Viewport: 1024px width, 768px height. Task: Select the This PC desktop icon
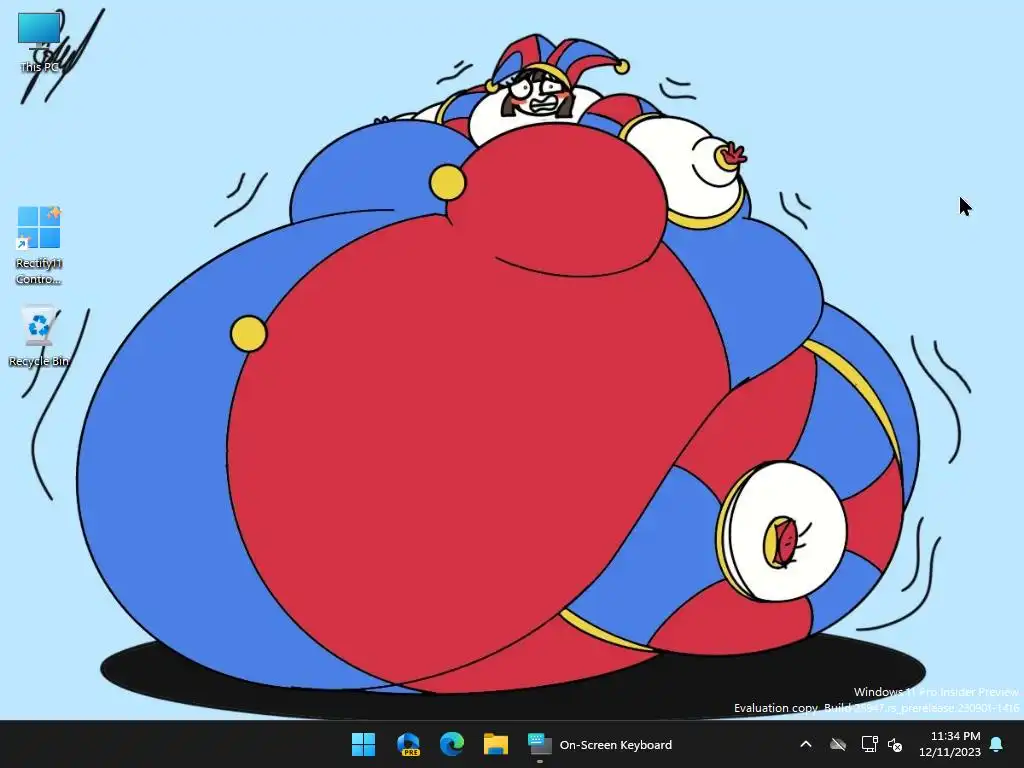(x=39, y=42)
